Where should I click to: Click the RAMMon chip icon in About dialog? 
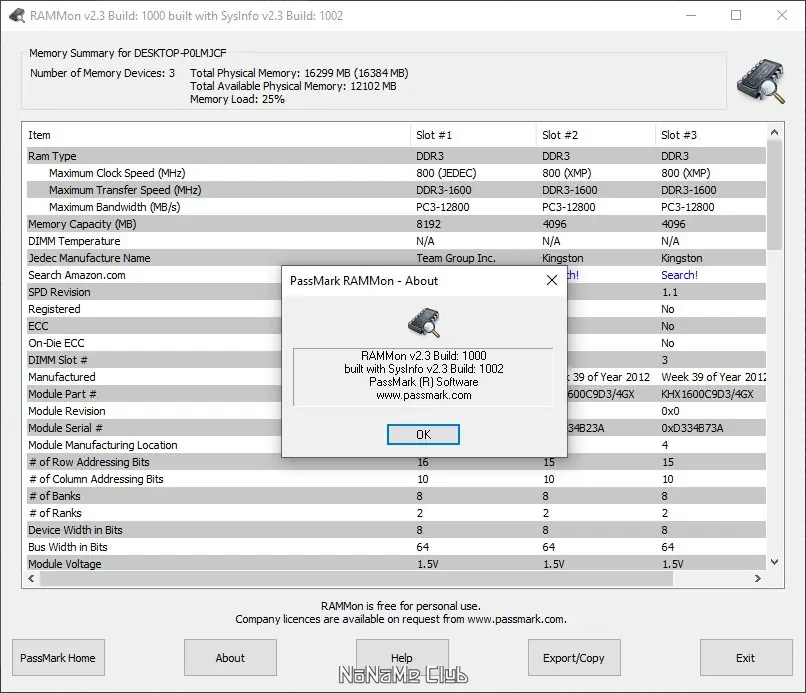(424, 322)
